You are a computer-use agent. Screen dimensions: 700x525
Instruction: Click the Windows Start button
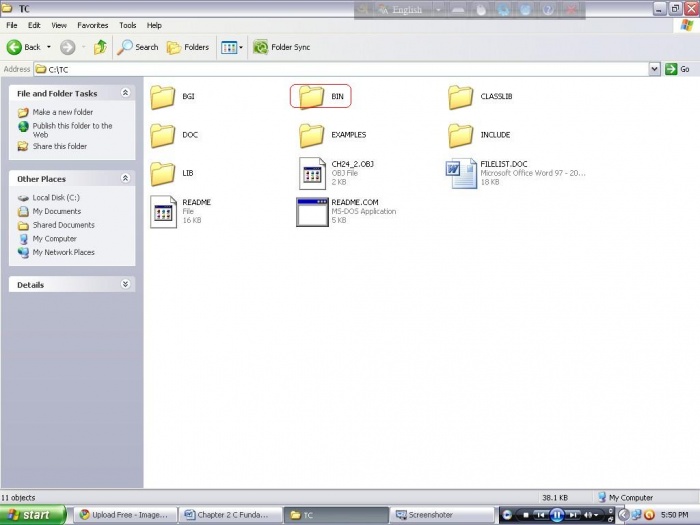click(33, 515)
